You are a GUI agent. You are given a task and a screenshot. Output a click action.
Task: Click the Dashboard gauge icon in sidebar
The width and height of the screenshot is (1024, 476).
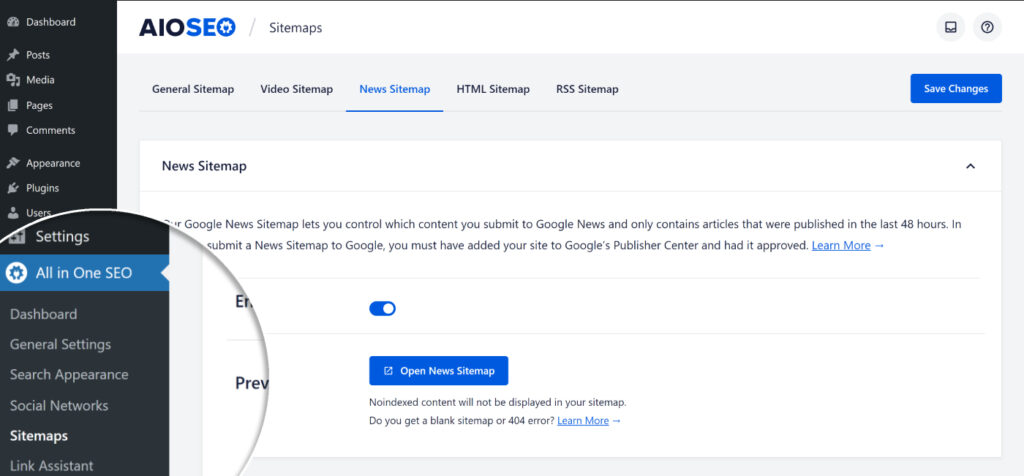click(x=12, y=22)
